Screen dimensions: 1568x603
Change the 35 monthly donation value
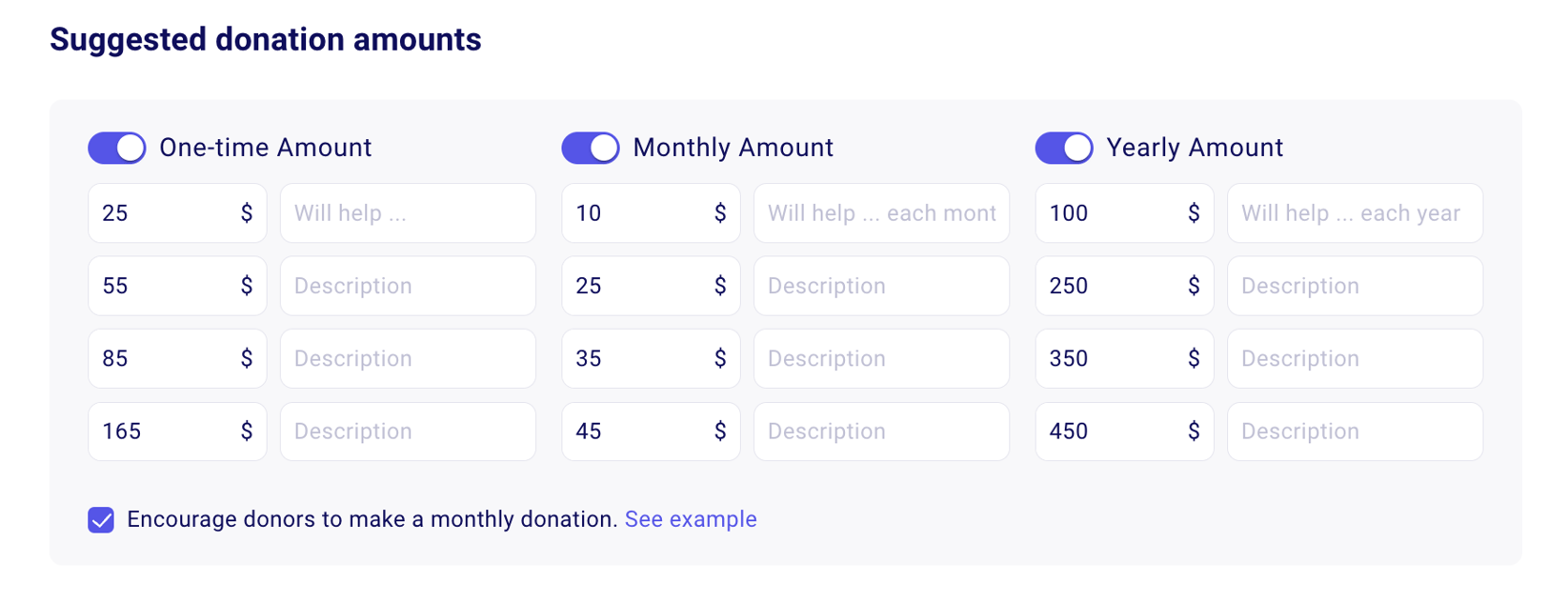tap(635, 358)
